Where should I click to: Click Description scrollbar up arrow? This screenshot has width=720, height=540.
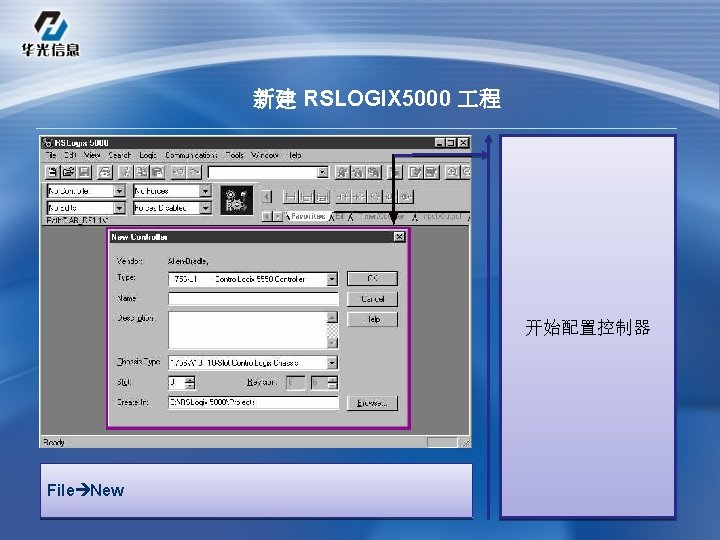click(x=332, y=317)
